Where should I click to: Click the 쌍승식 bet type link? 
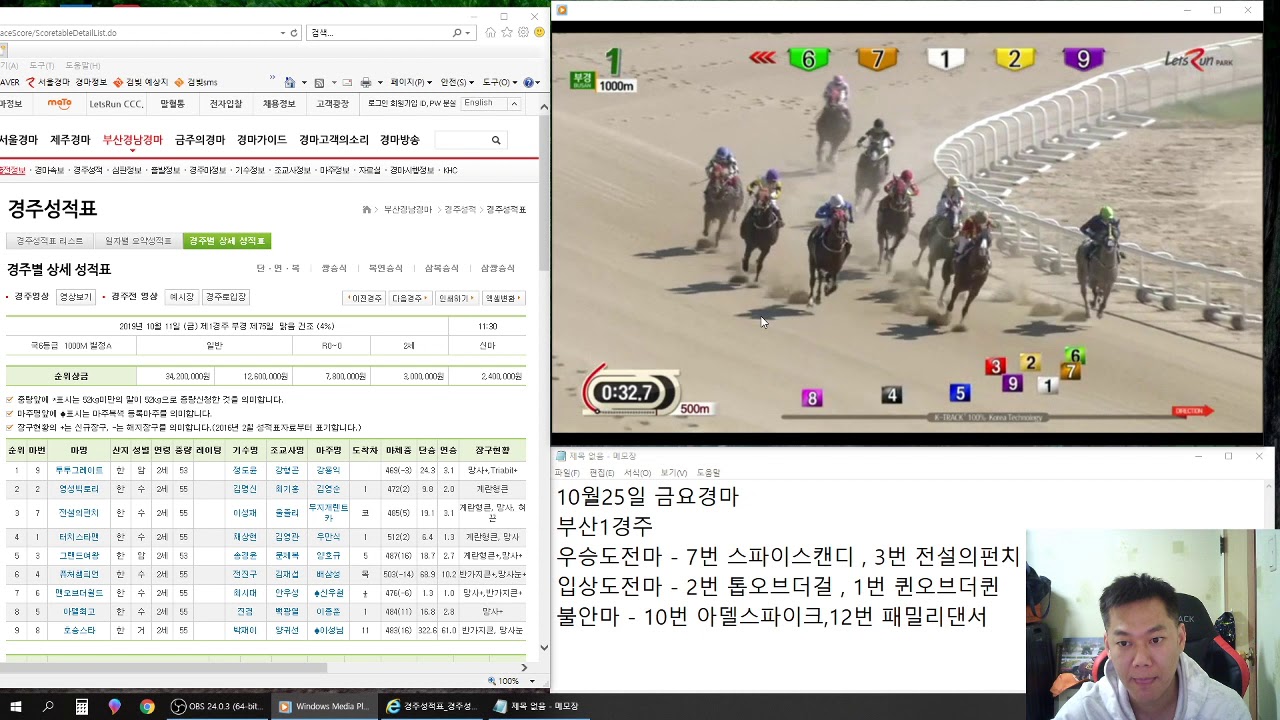click(334, 268)
